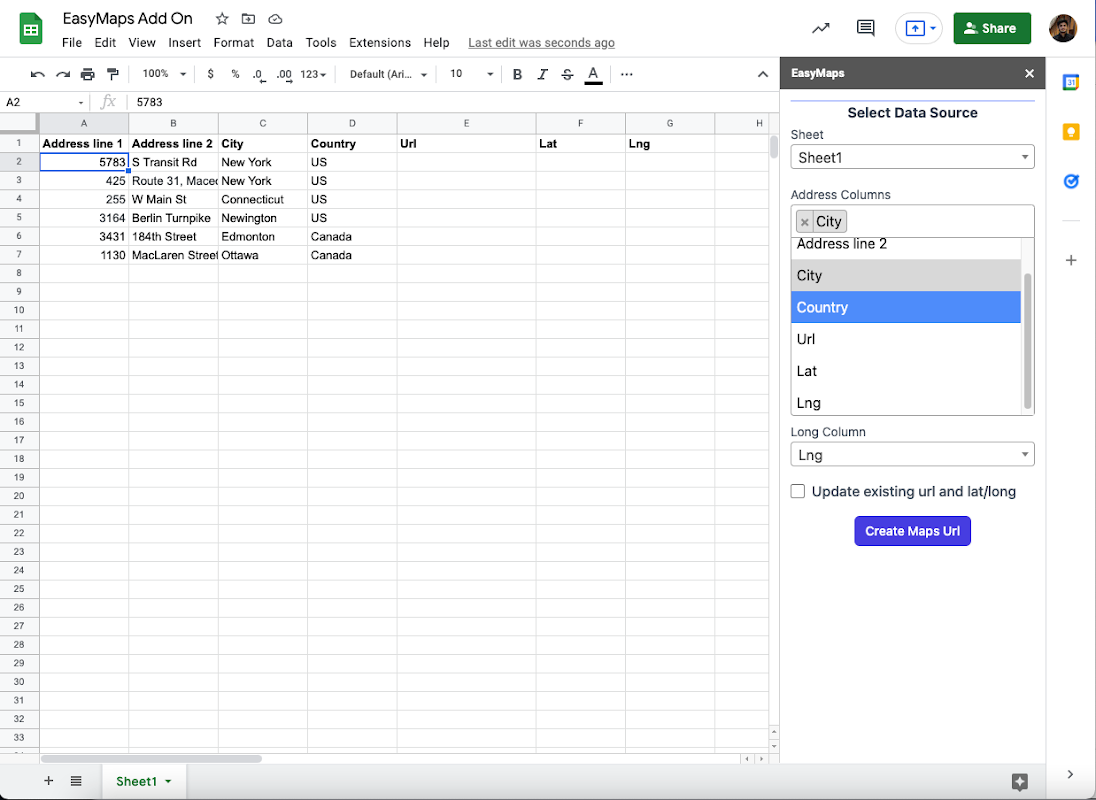This screenshot has width=1096, height=800.
Task: Open the all sheets list icon
Action: click(x=76, y=781)
